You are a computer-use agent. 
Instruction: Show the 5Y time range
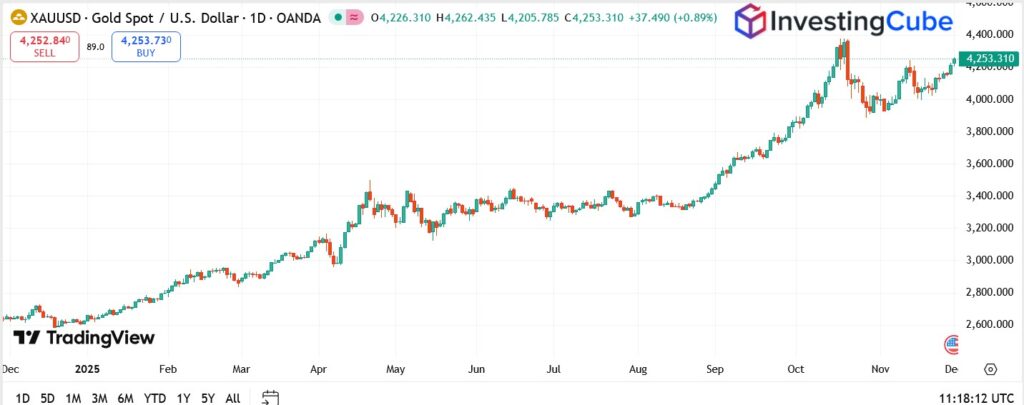(207, 398)
